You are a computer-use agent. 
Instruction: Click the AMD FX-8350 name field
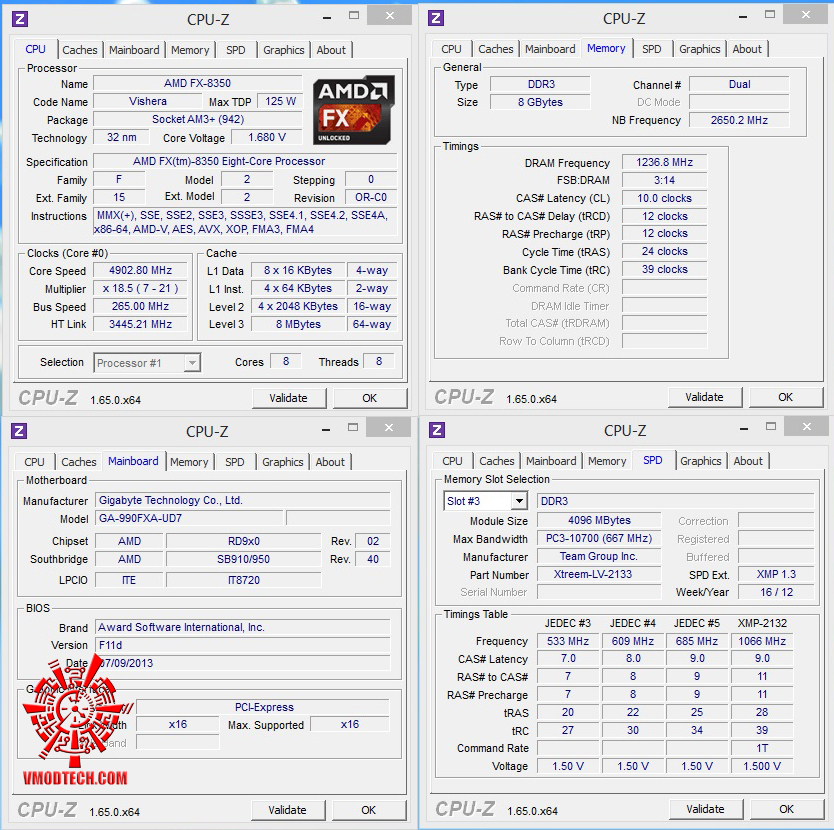pyautogui.click(x=197, y=84)
